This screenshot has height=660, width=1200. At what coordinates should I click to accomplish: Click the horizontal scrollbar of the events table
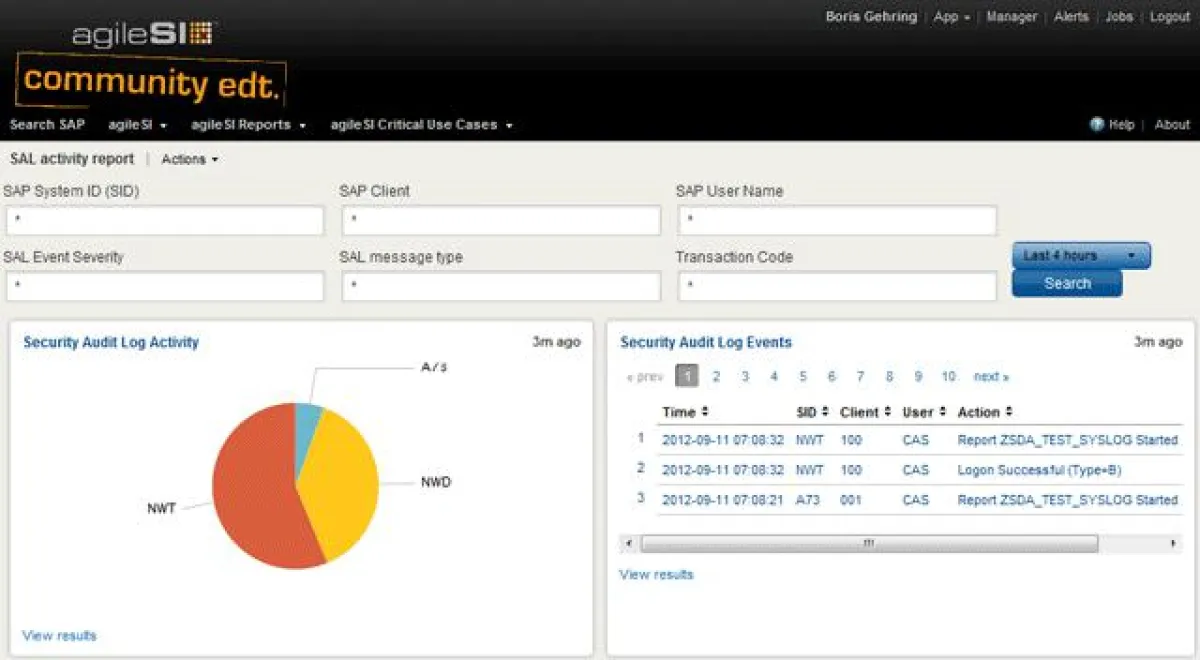click(x=868, y=543)
